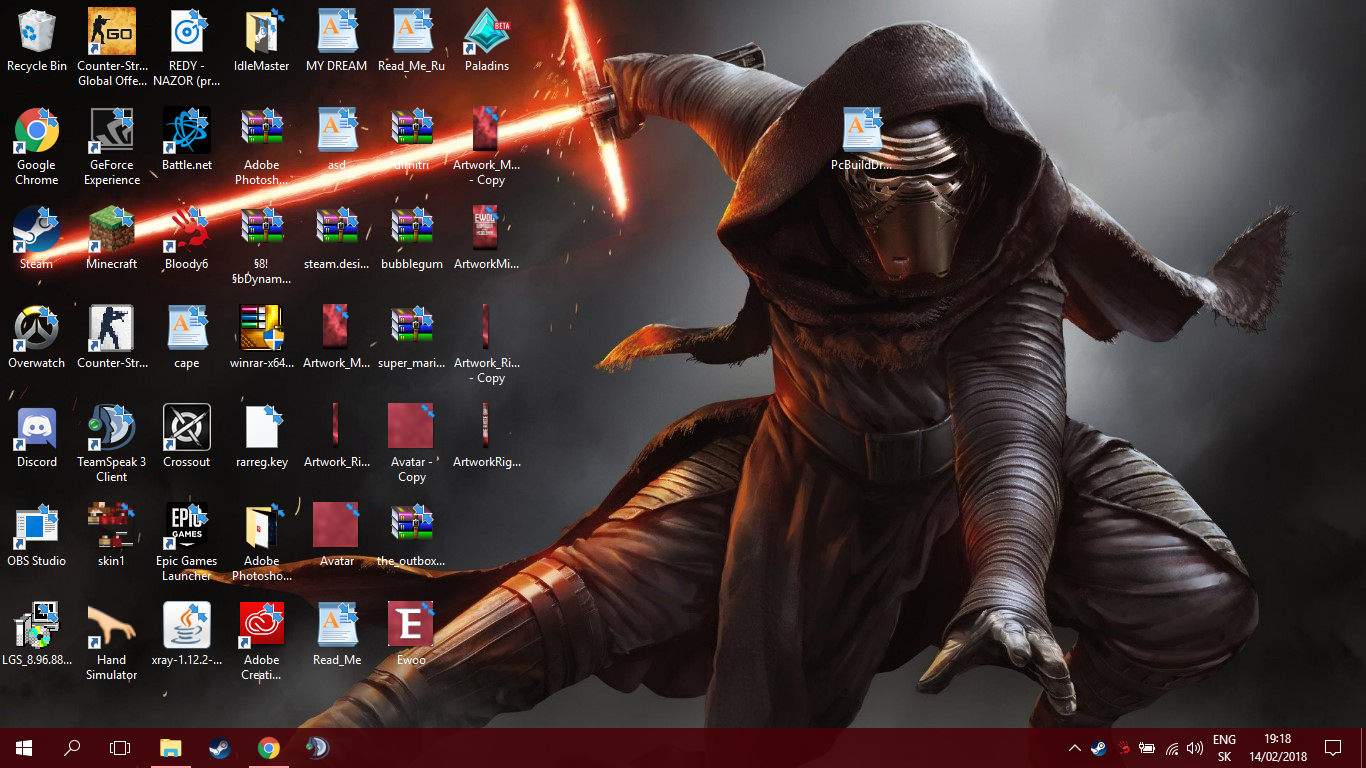Screen dimensions: 1366x768
Task: Select the Overwatch desktop shortcut
Action: pos(37,329)
